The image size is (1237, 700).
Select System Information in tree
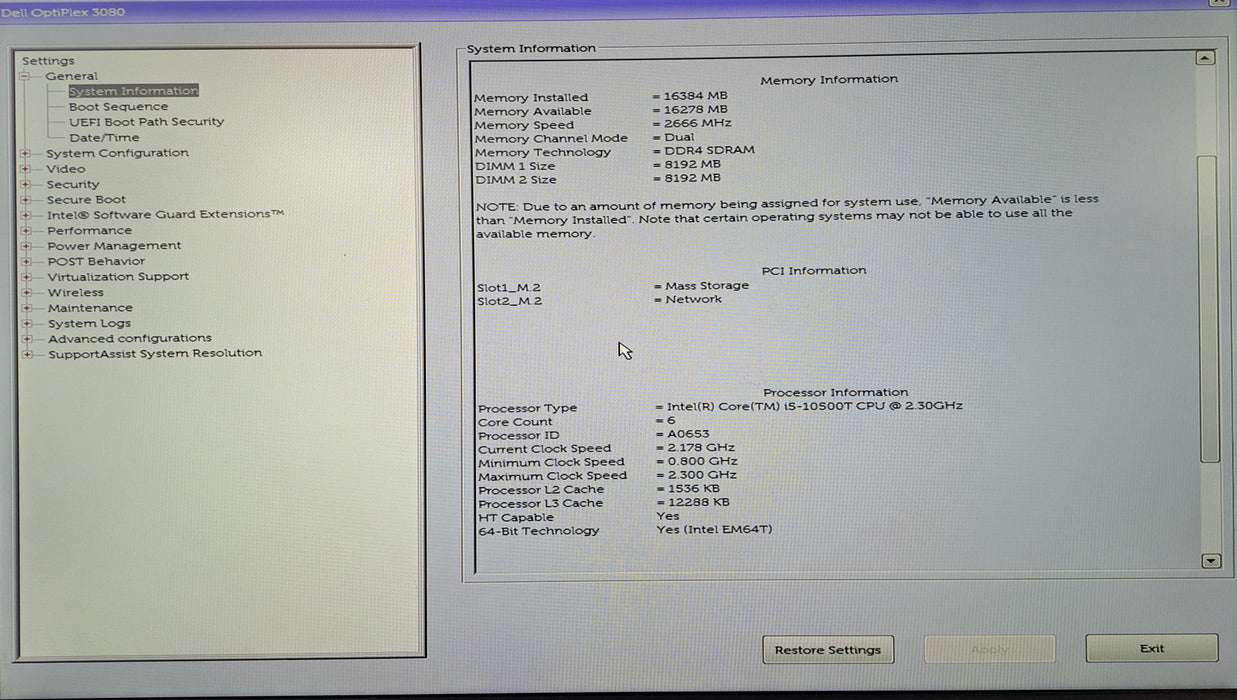pyautogui.click(x=133, y=91)
